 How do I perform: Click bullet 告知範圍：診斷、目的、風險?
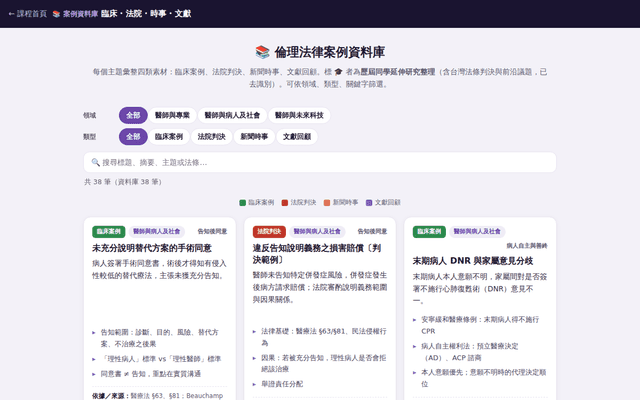tap(159, 338)
